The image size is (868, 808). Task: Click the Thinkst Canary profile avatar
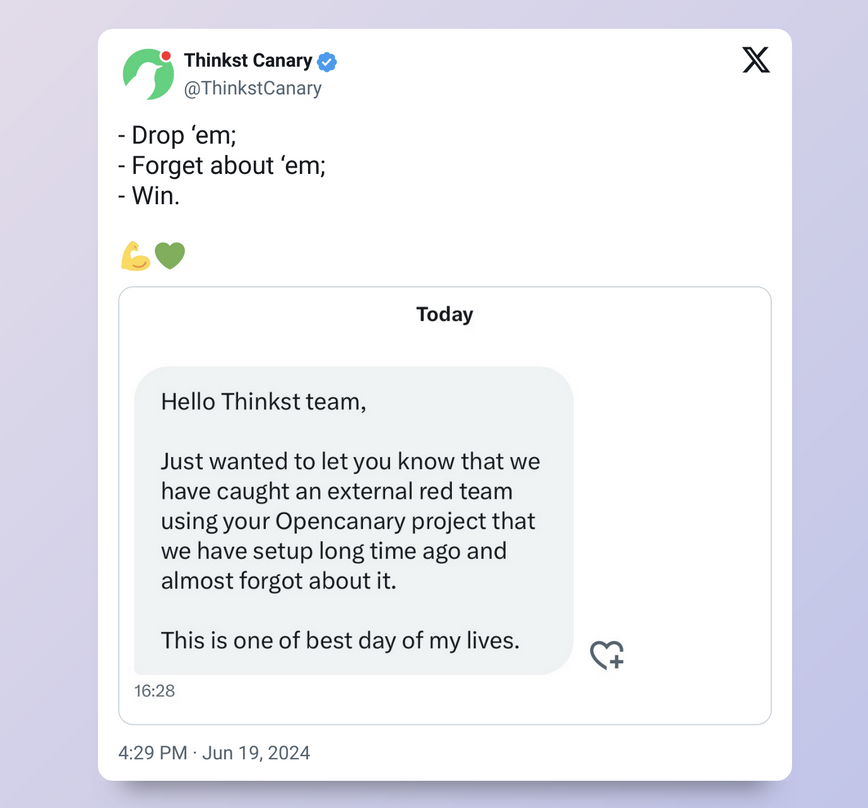tap(148, 74)
